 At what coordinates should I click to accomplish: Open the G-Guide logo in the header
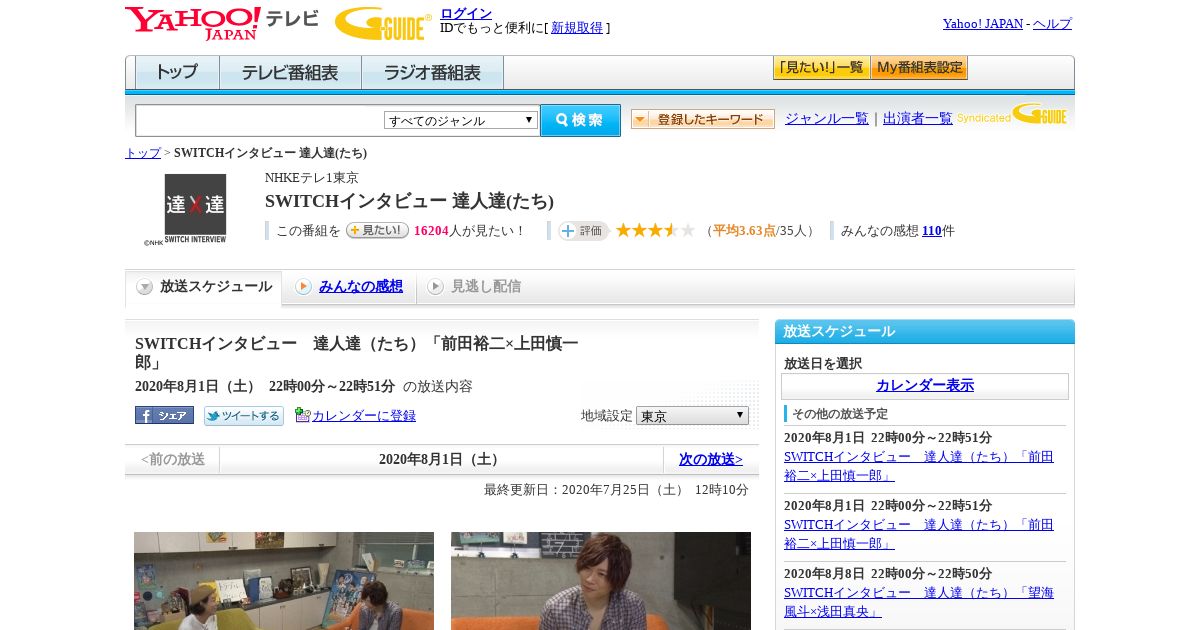pyautogui.click(x=383, y=24)
